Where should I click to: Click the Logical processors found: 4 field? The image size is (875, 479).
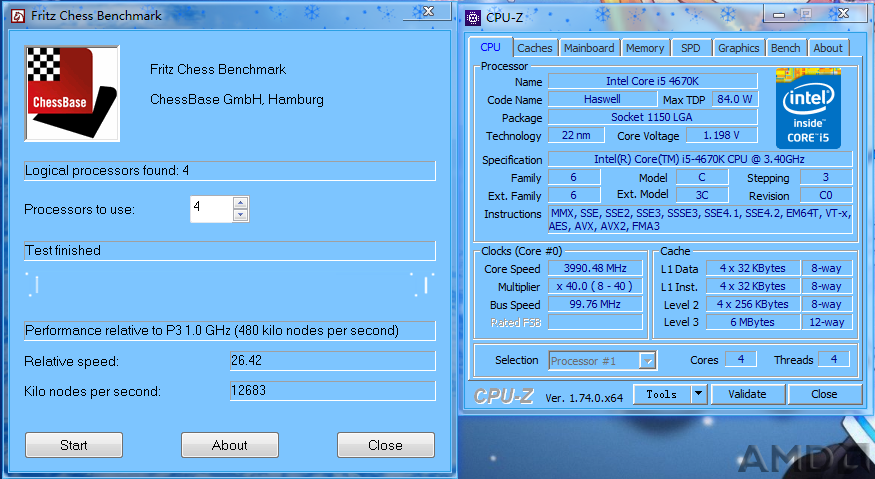click(229, 171)
